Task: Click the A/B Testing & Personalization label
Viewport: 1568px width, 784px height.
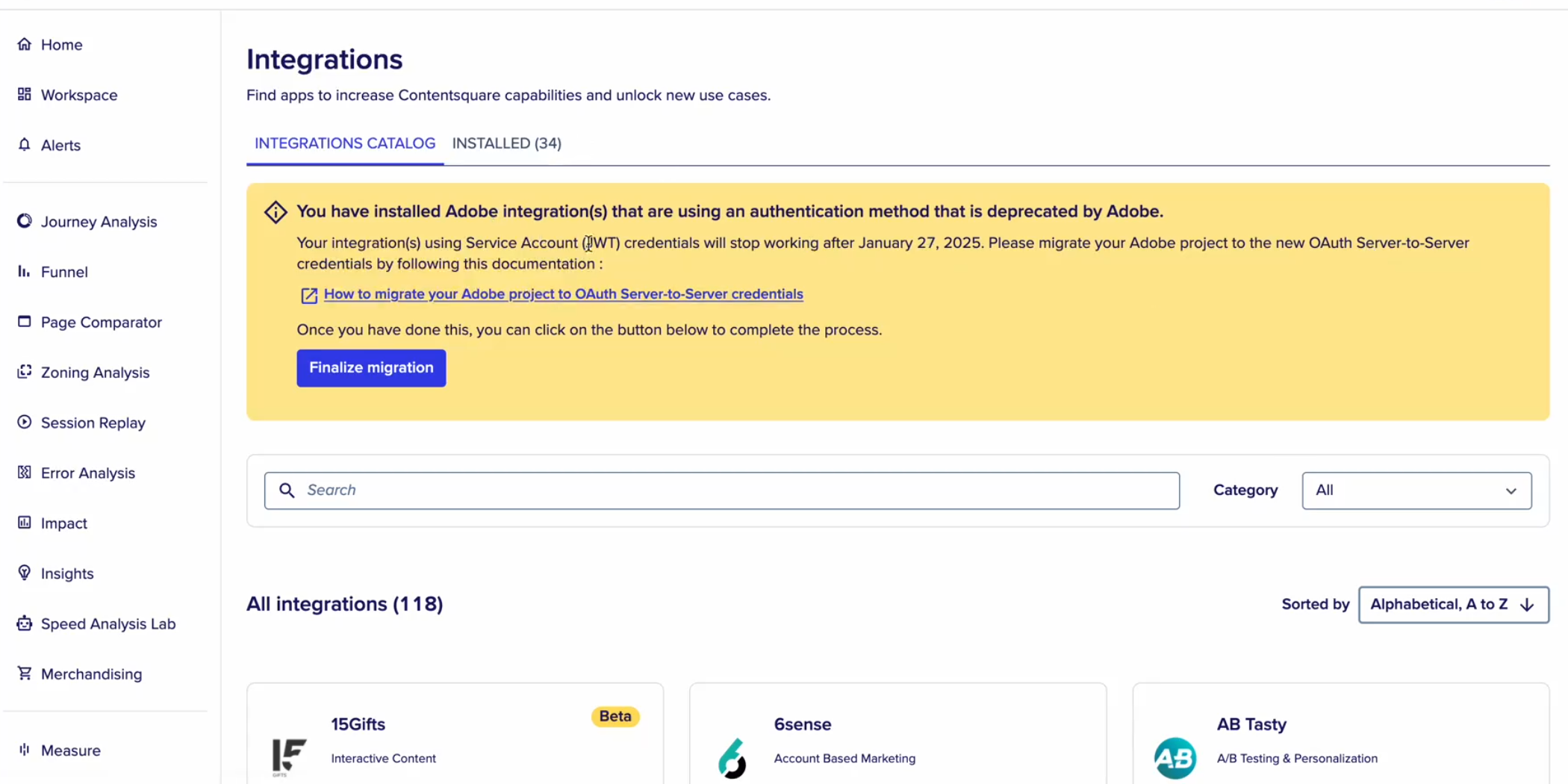Action: pyautogui.click(x=1297, y=759)
